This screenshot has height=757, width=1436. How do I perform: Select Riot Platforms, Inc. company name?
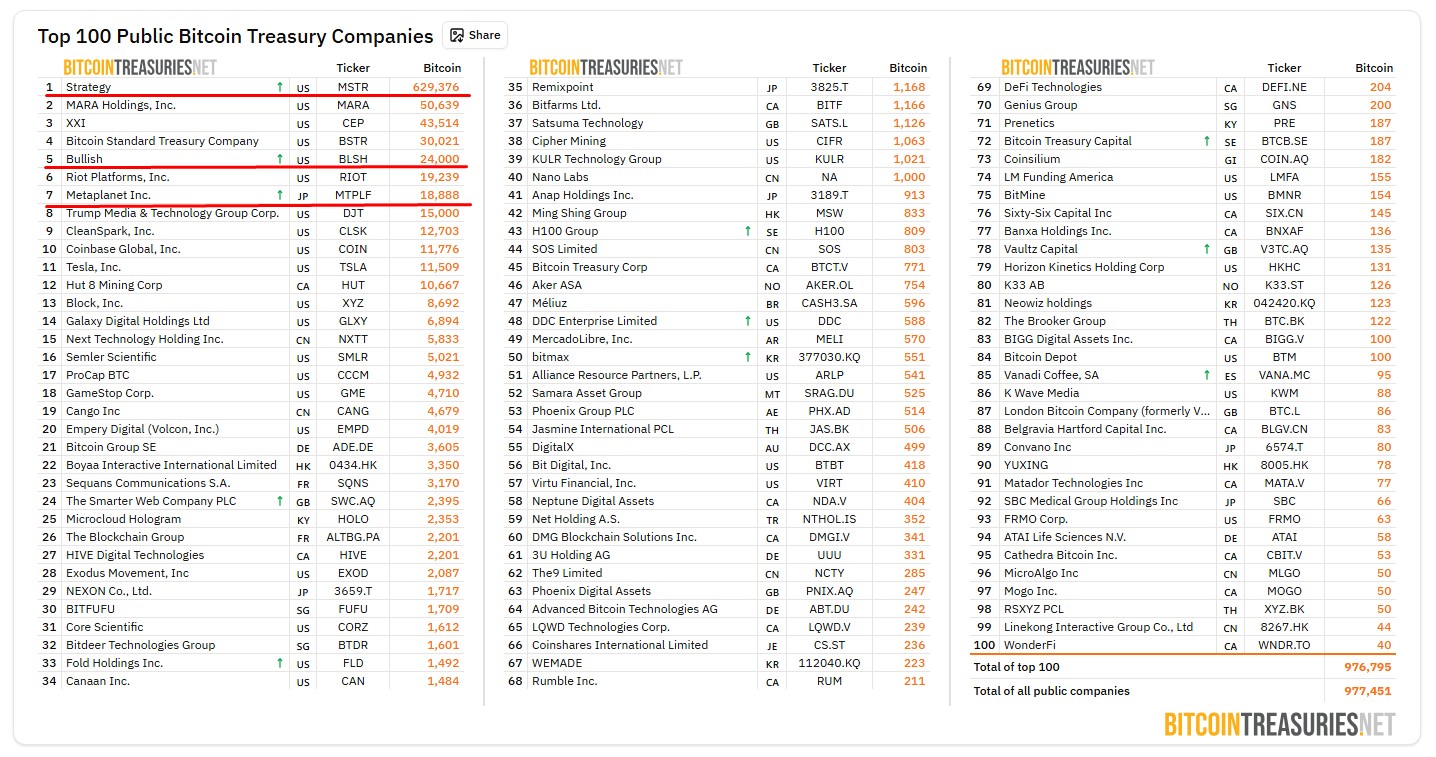(118, 177)
